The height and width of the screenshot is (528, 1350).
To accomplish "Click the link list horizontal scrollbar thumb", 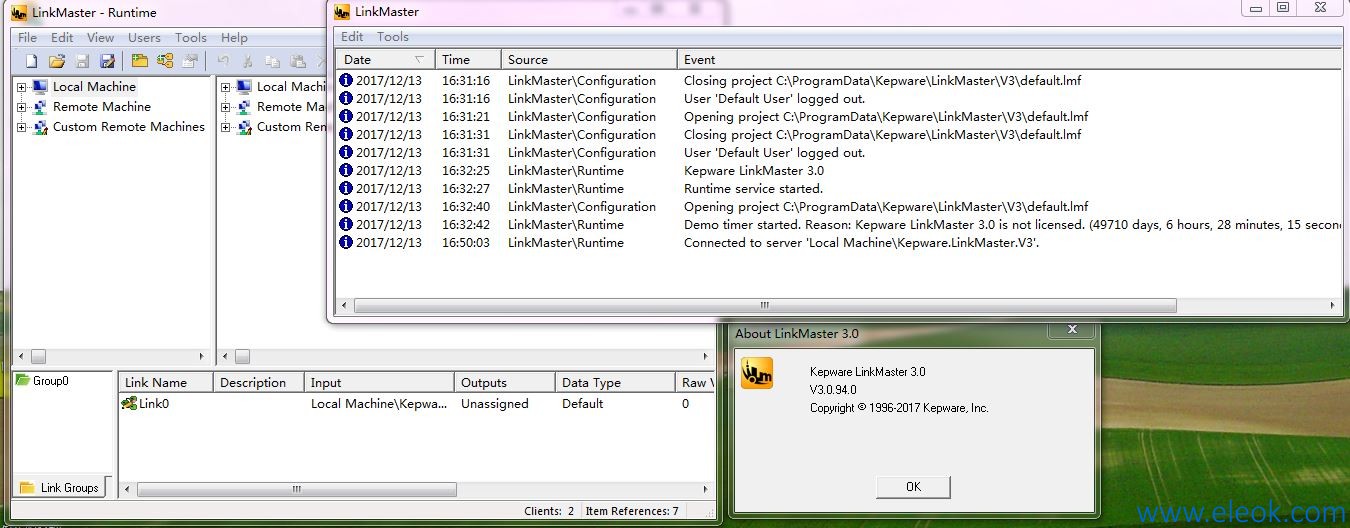I will point(297,490).
